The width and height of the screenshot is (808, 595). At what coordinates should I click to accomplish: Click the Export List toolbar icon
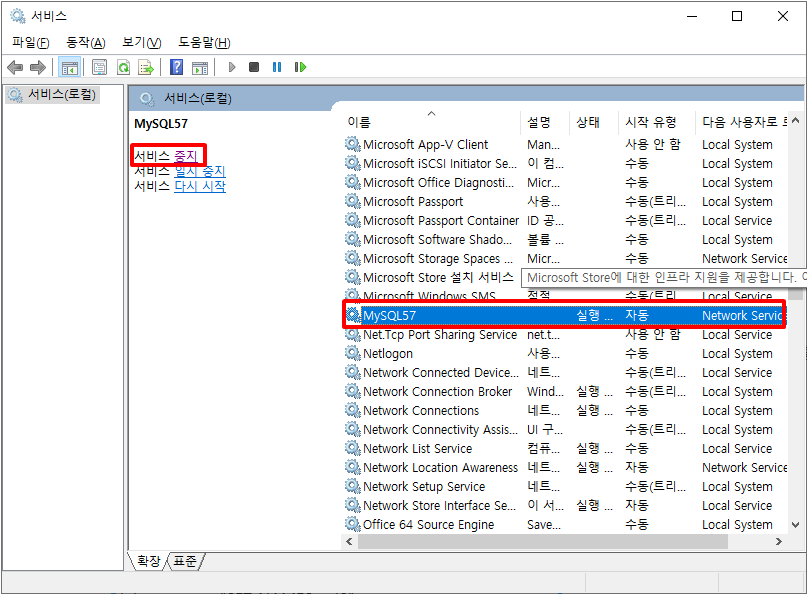point(146,67)
